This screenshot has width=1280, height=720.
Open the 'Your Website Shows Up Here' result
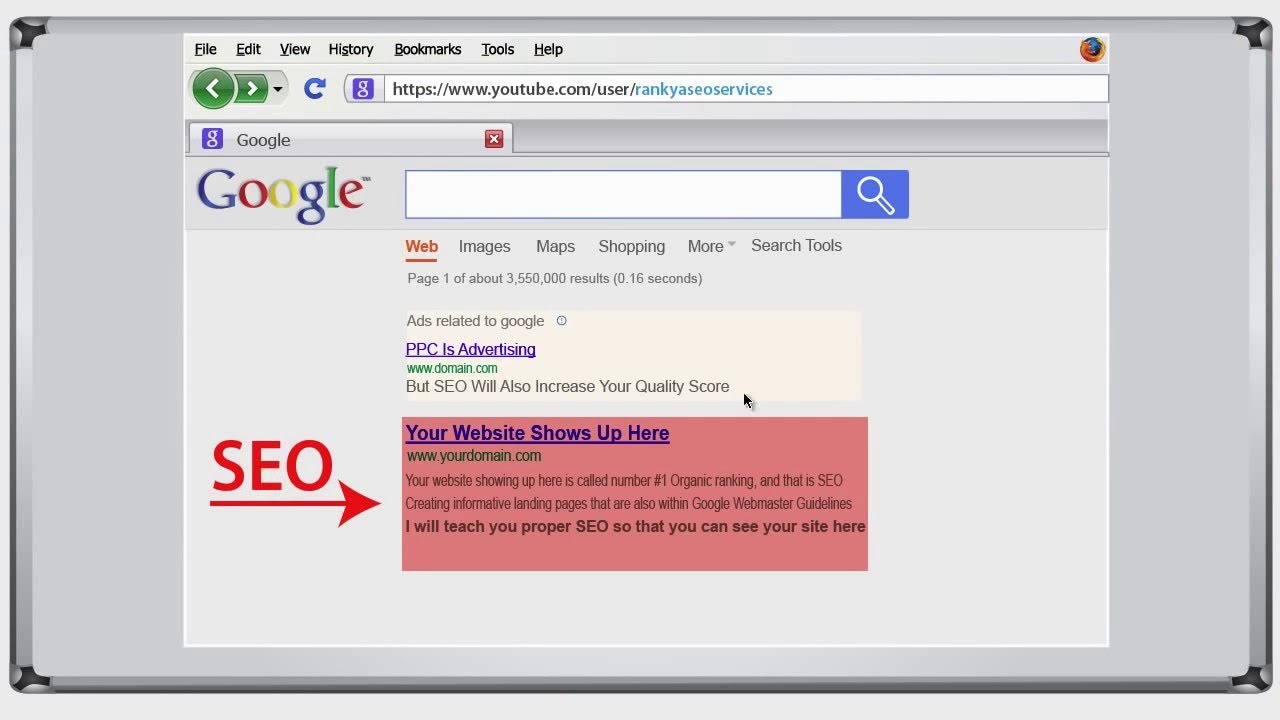click(x=537, y=433)
